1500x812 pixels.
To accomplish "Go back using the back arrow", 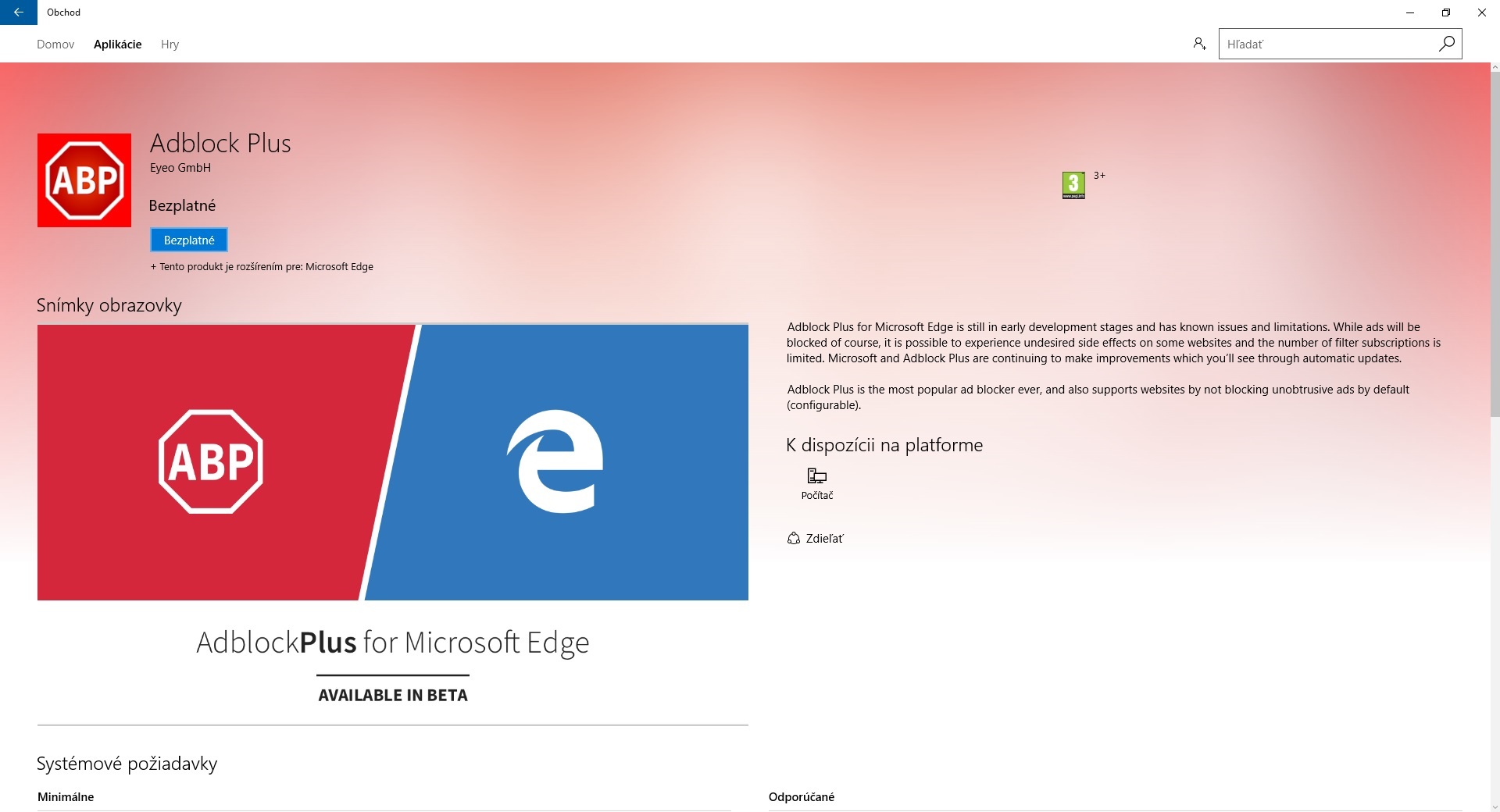I will [18, 12].
